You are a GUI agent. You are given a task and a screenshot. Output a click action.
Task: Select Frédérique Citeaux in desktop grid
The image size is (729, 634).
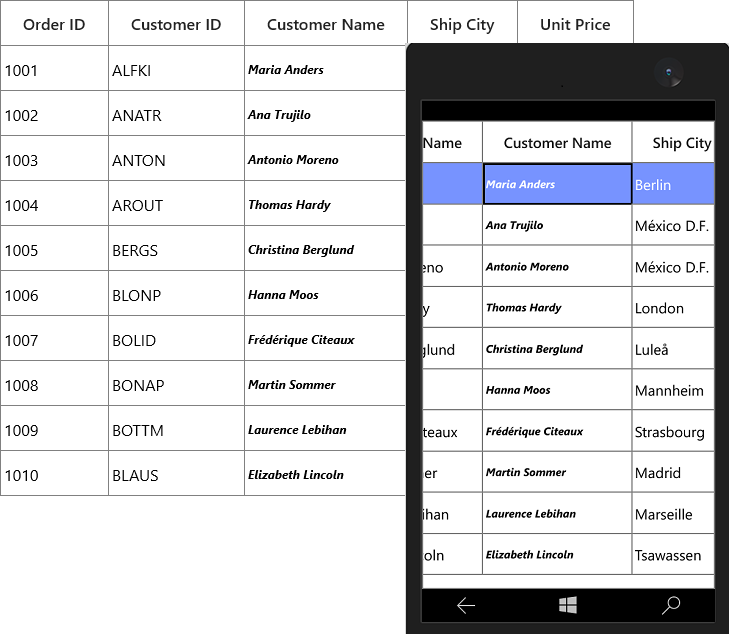pos(325,339)
